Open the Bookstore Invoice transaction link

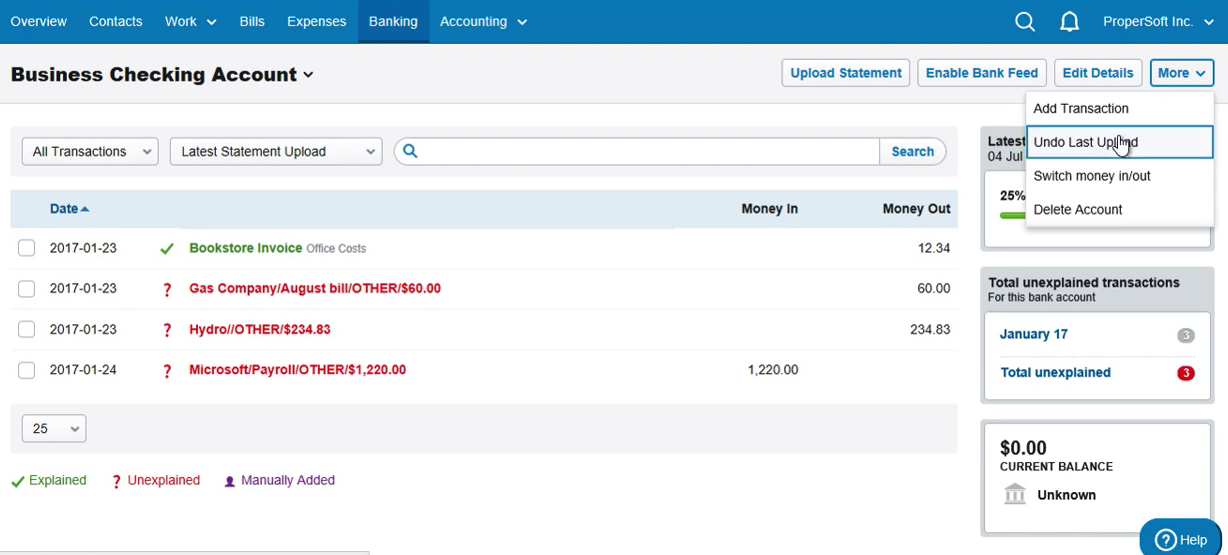245,248
